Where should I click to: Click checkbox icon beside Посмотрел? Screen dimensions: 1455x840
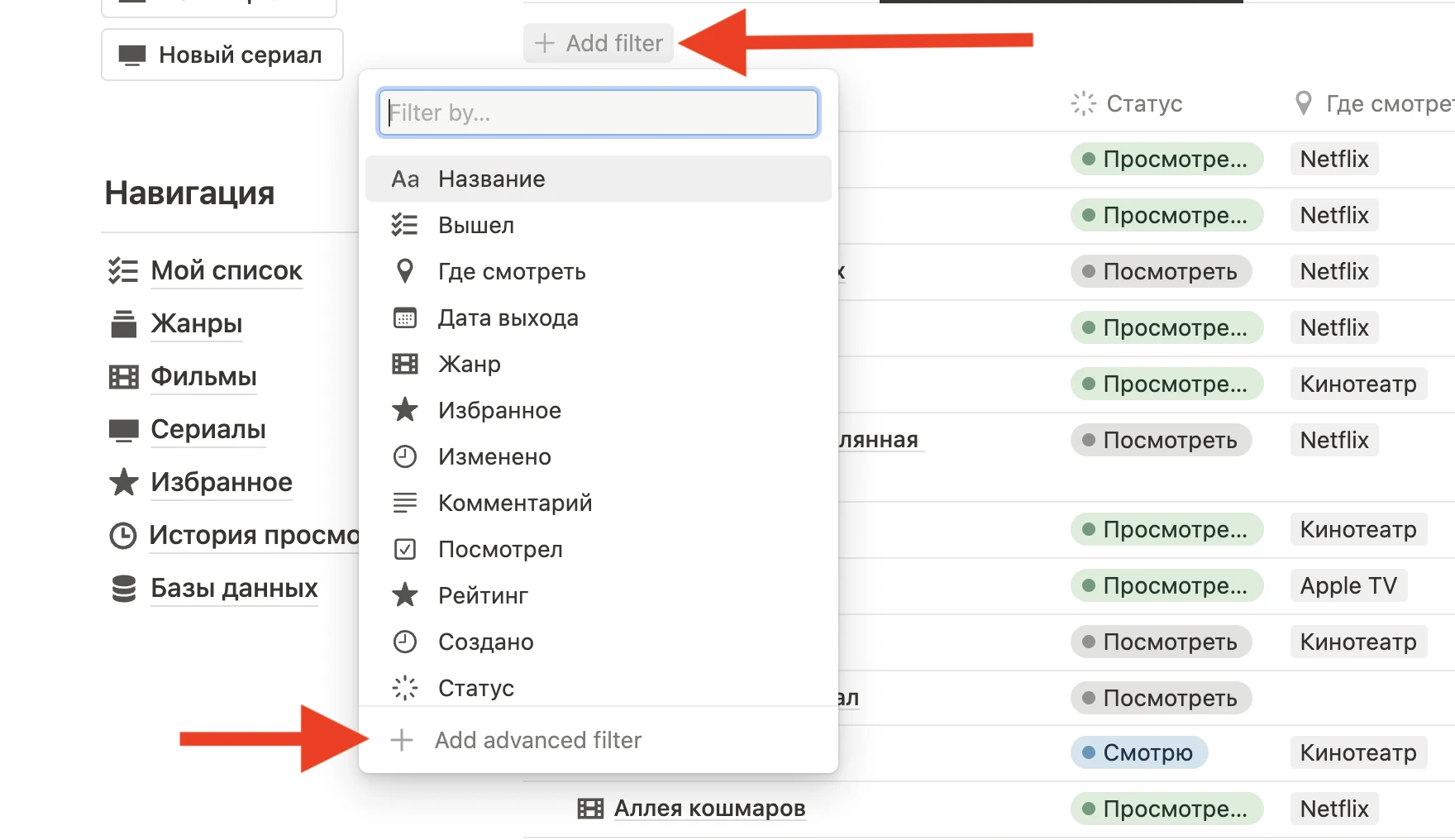[405, 549]
